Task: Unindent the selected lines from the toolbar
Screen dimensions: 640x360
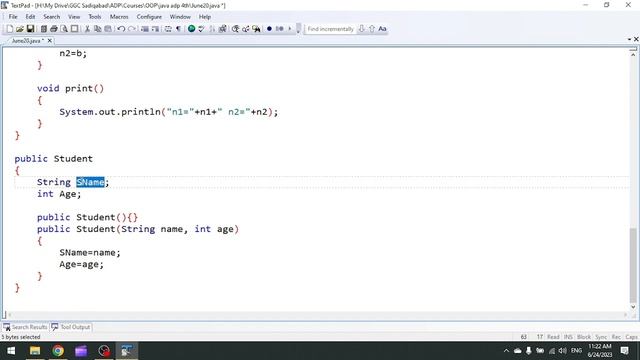Action: 155,29
